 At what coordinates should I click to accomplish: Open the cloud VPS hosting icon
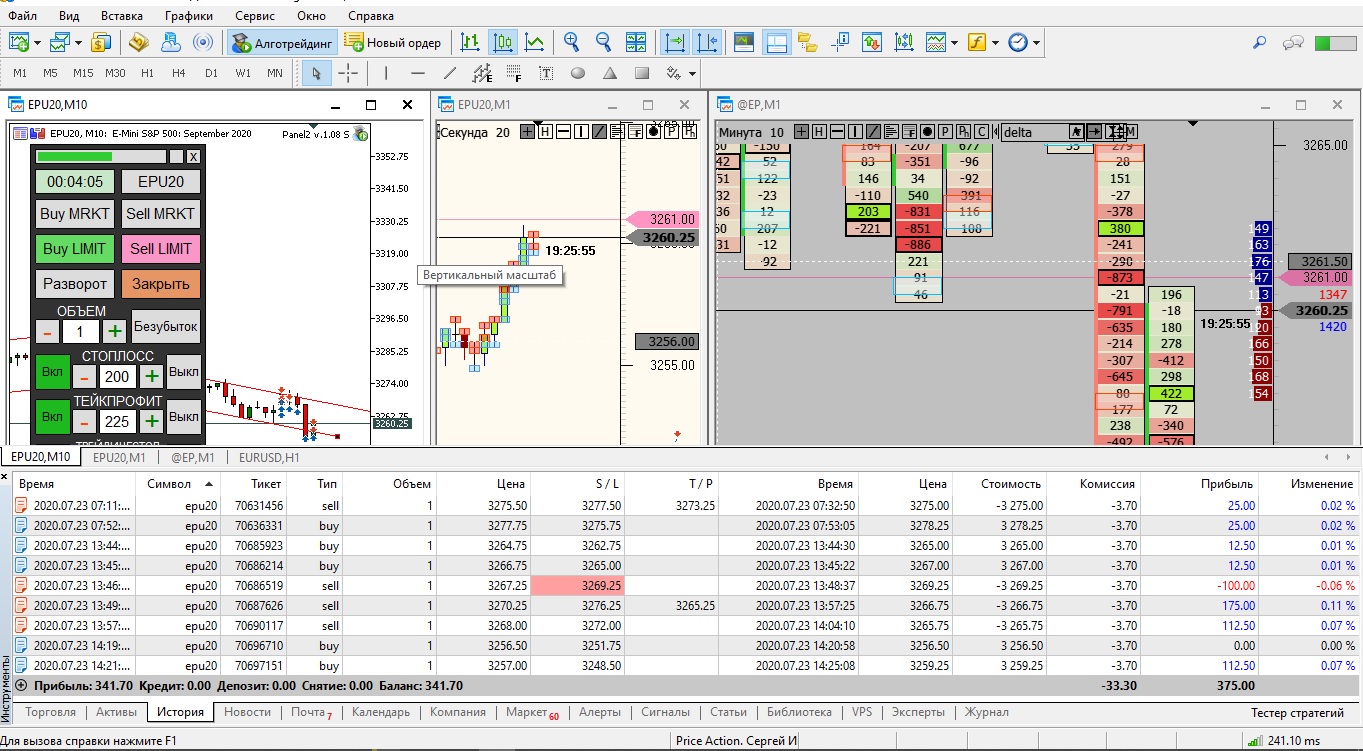(x=171, y=42)
